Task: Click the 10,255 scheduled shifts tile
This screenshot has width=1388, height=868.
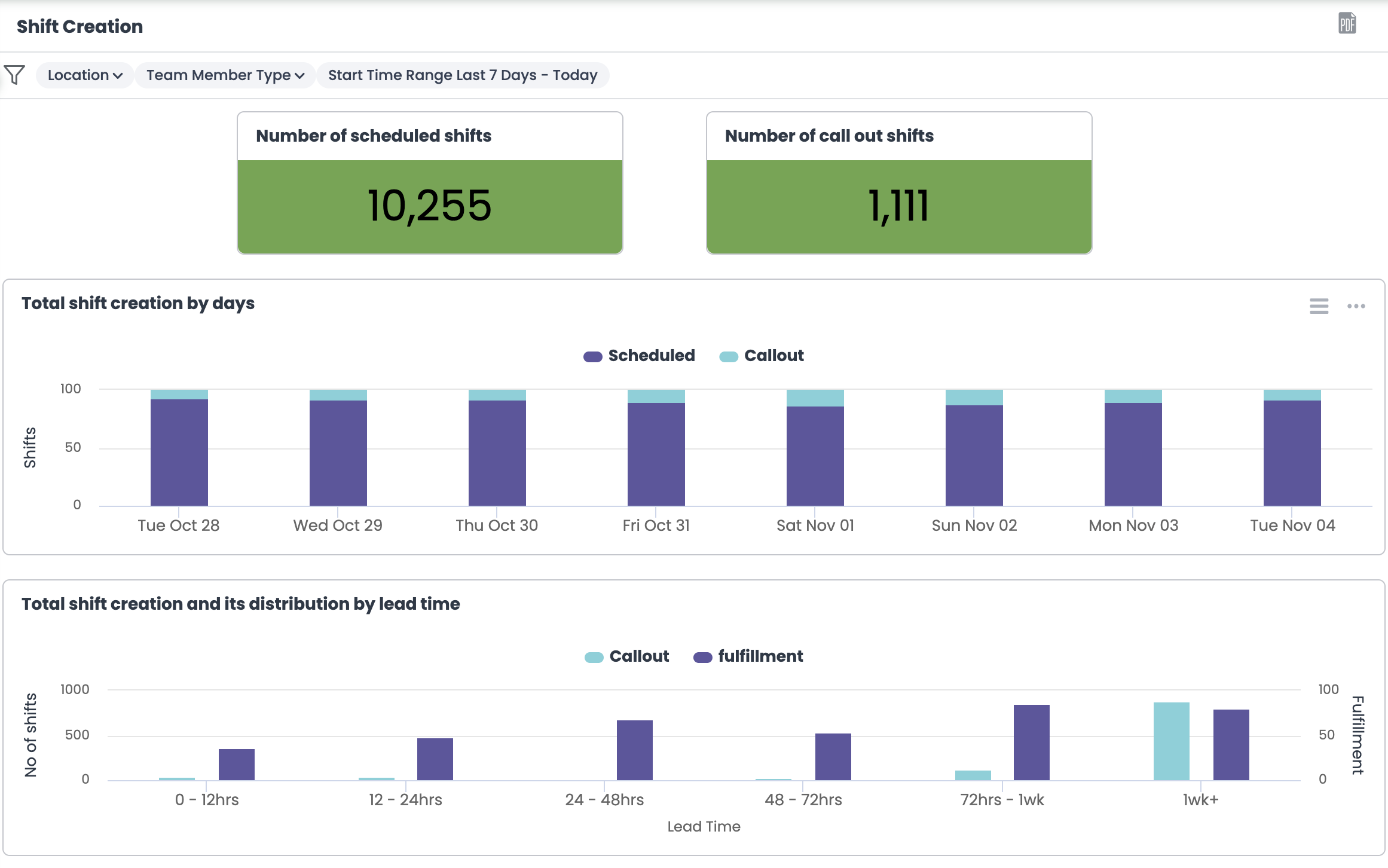Action: (x=430, y=206)
